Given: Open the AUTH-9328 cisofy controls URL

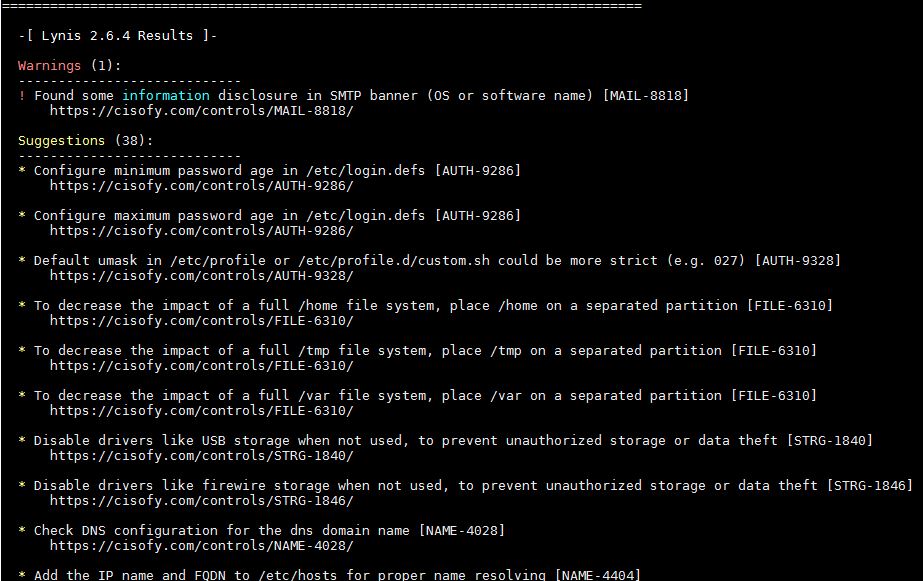Looking at the screenshot, I should (x=201, y=276).
